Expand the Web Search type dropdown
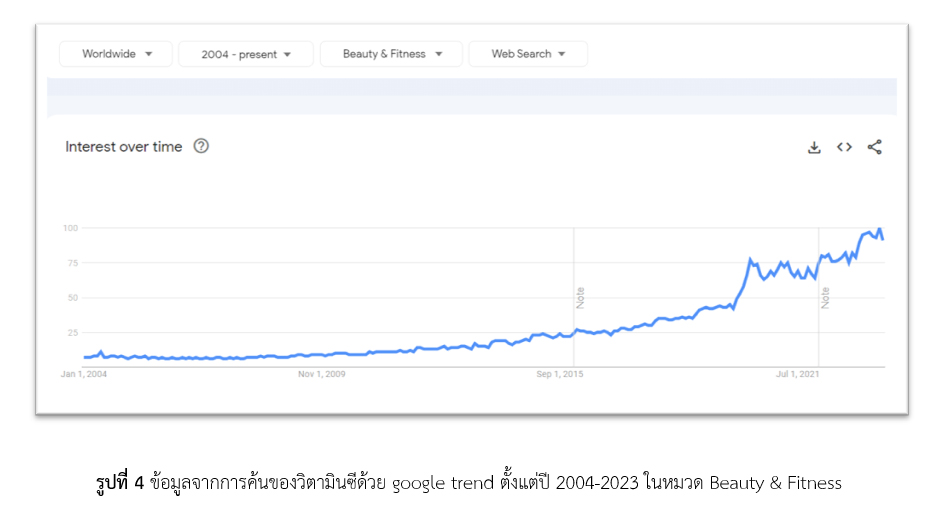 pos(527,54)
